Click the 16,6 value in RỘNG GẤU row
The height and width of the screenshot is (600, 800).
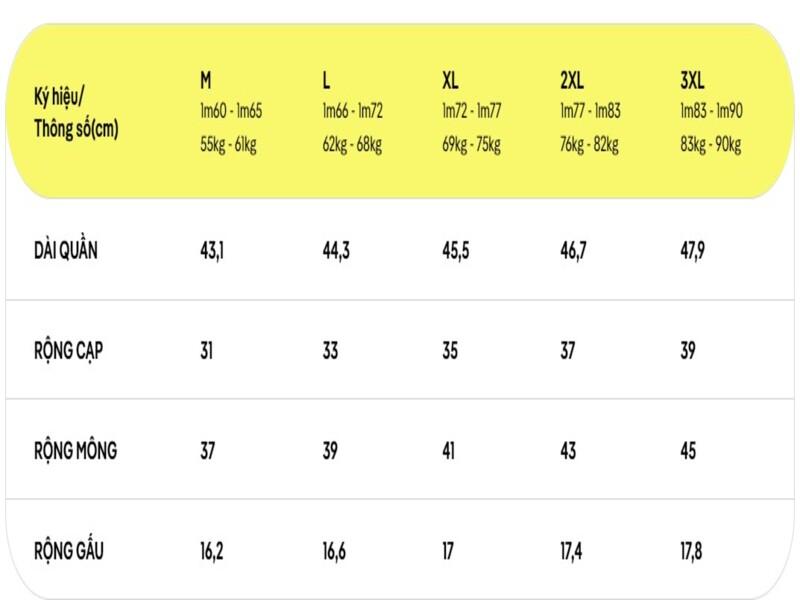[x=334, y=550]
